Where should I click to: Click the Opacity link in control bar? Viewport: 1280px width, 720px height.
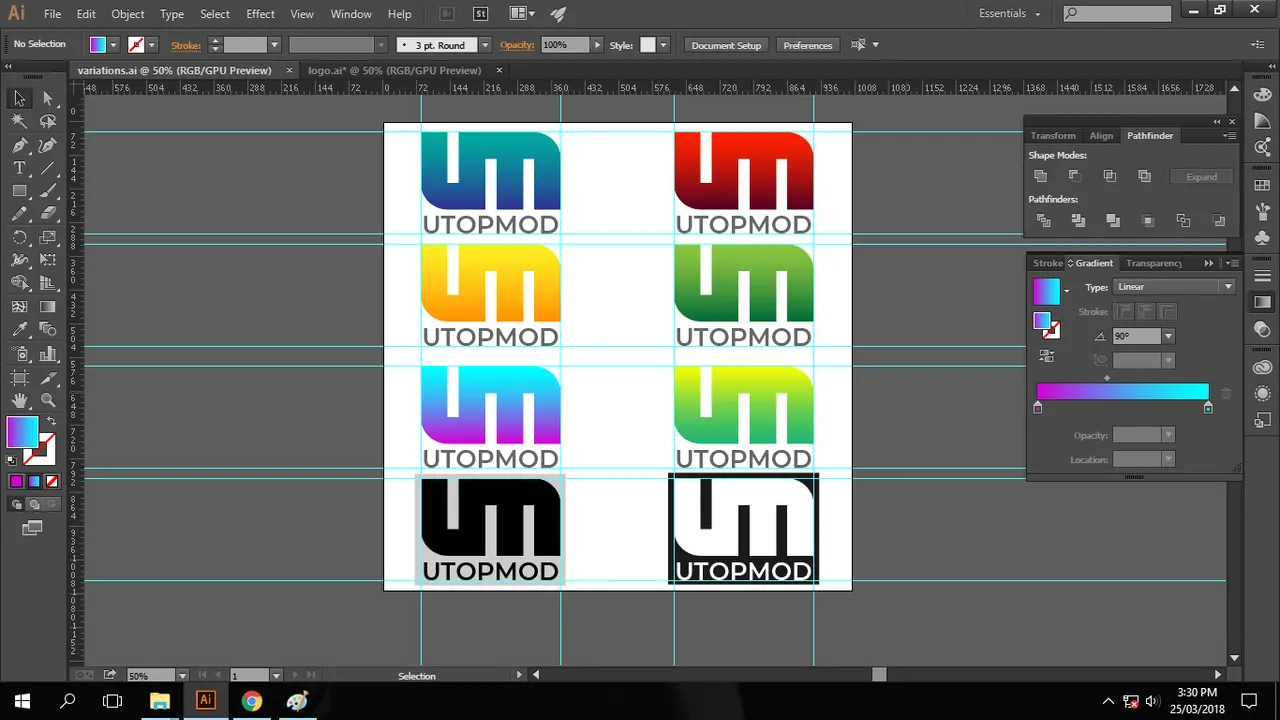517,45
